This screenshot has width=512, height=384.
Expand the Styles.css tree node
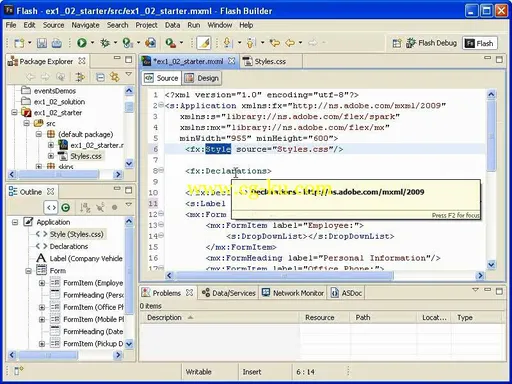(51, 156)
